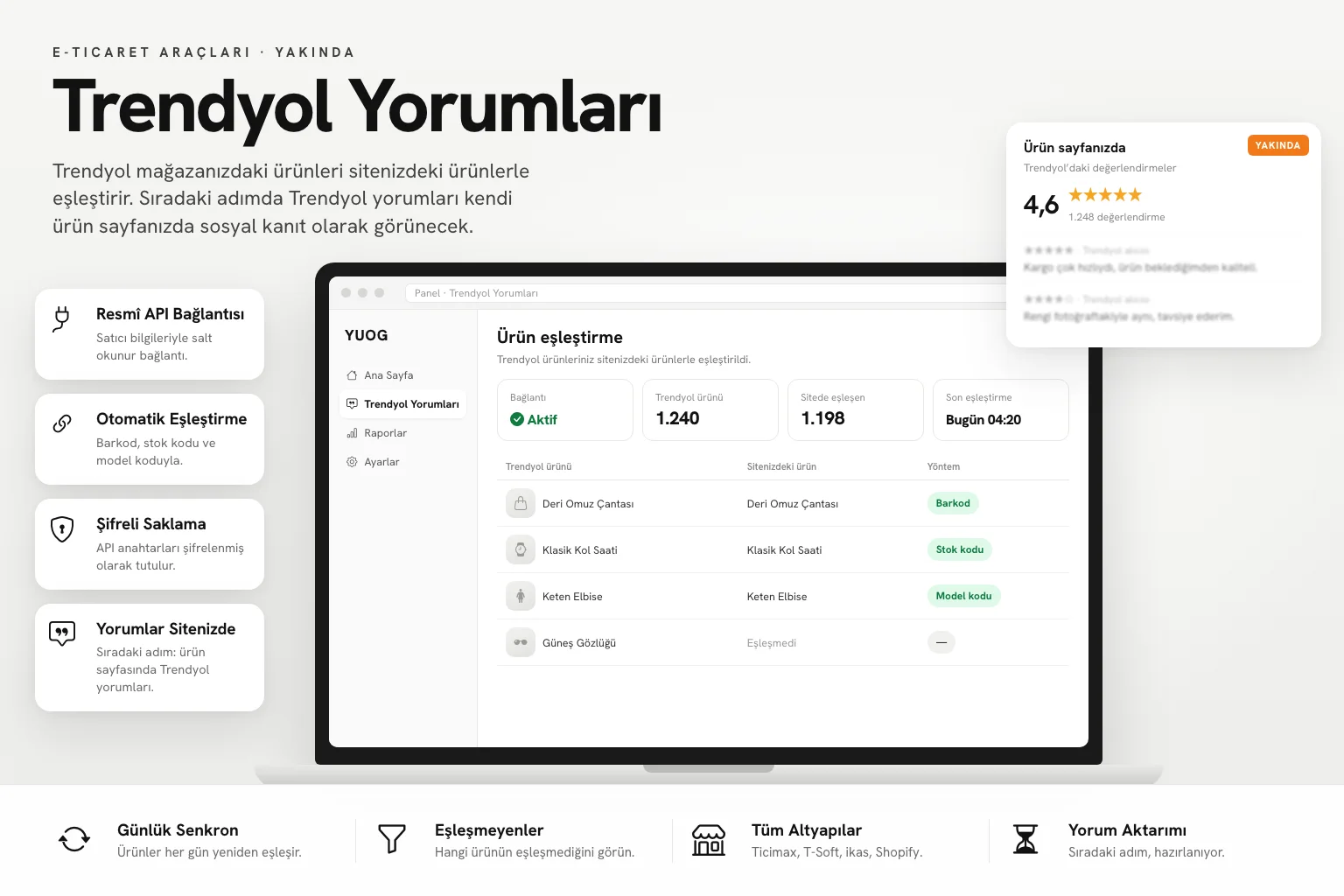Open Ayarlar from the sidebar

402,462
